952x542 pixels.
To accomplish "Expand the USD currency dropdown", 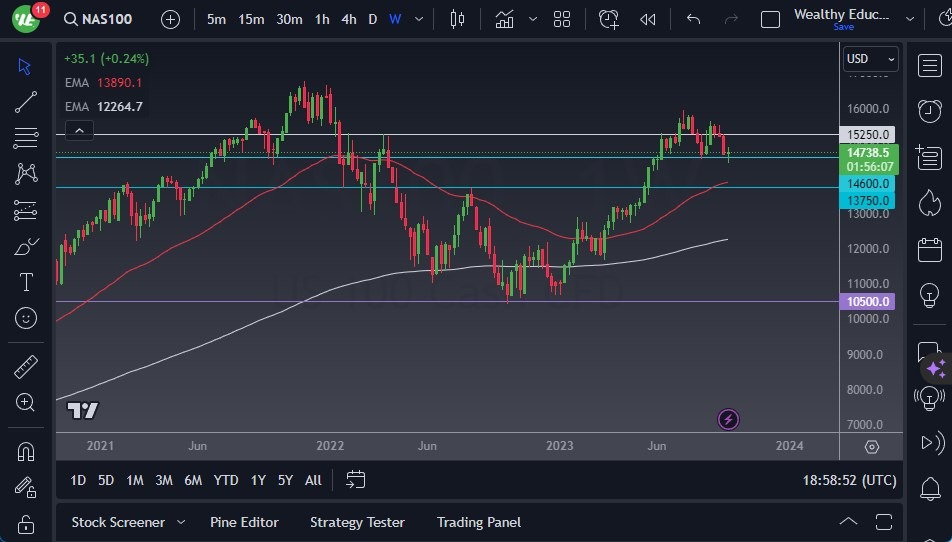I will pyautogui.click(x=869, y=59).
